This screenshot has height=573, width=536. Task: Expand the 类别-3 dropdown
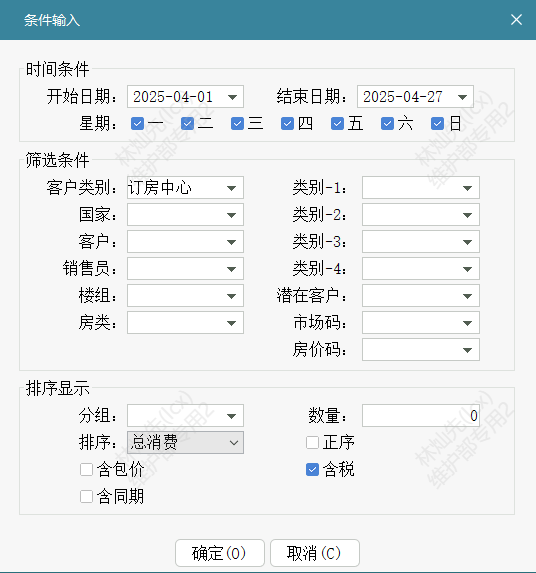467,242
